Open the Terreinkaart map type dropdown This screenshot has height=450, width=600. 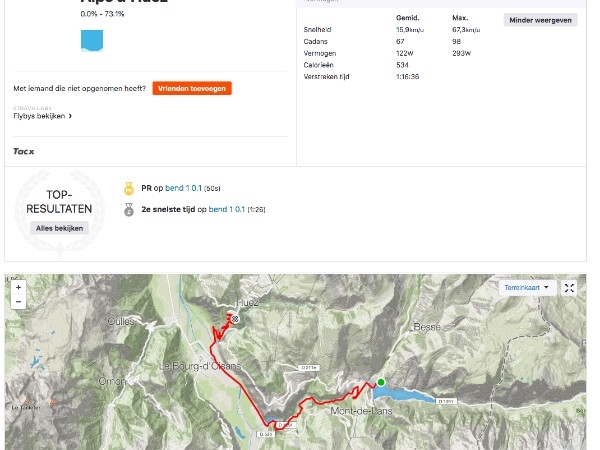tap(527, 288)
